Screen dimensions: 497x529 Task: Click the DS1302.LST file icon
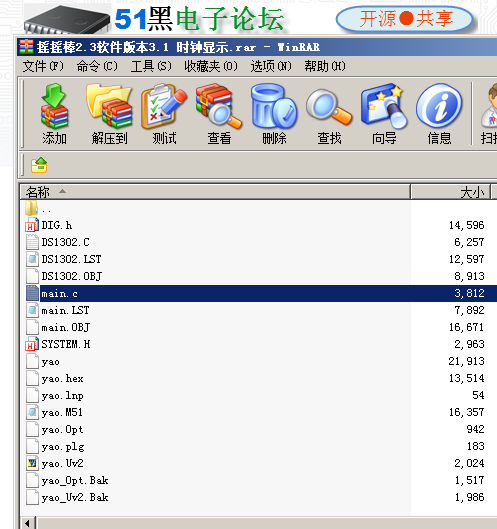(x=32, y=259)
